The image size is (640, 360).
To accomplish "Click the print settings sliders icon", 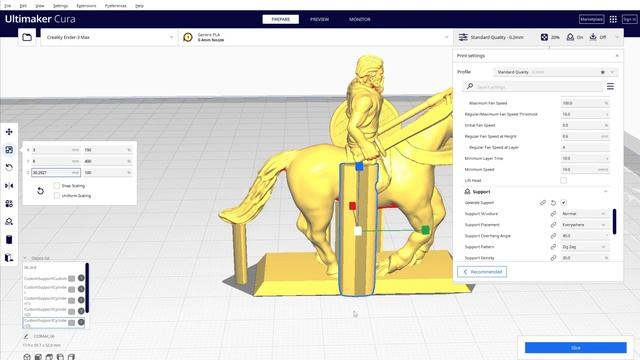I will (463, 37).
